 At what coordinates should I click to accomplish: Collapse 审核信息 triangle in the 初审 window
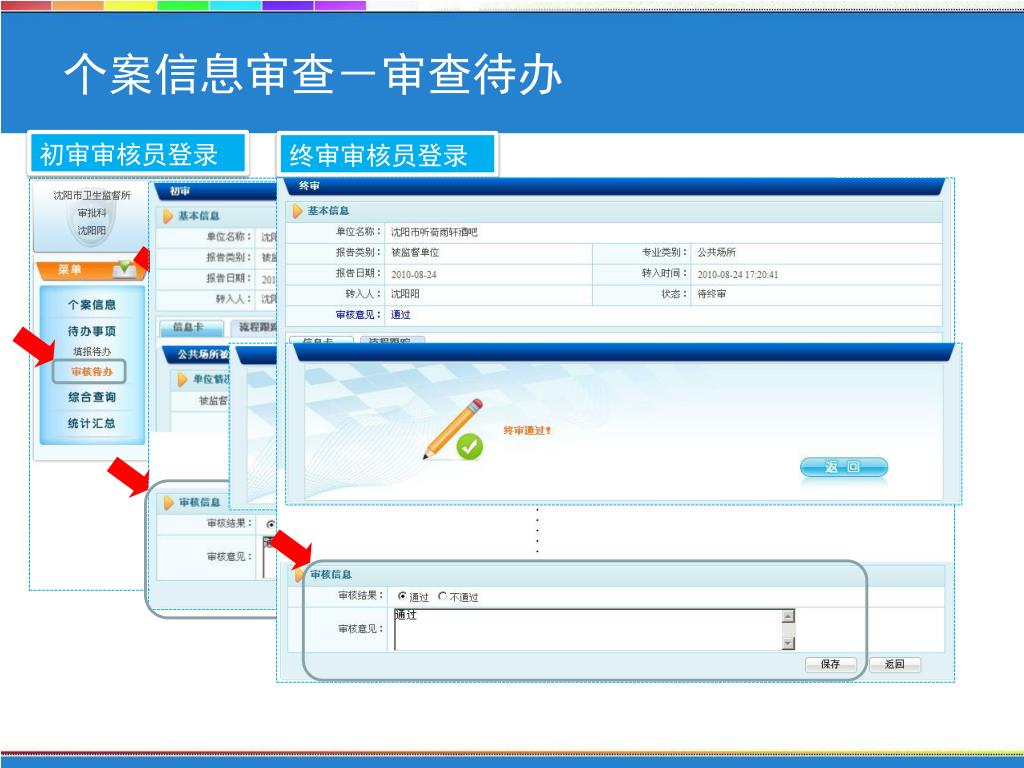pos(168,502)
